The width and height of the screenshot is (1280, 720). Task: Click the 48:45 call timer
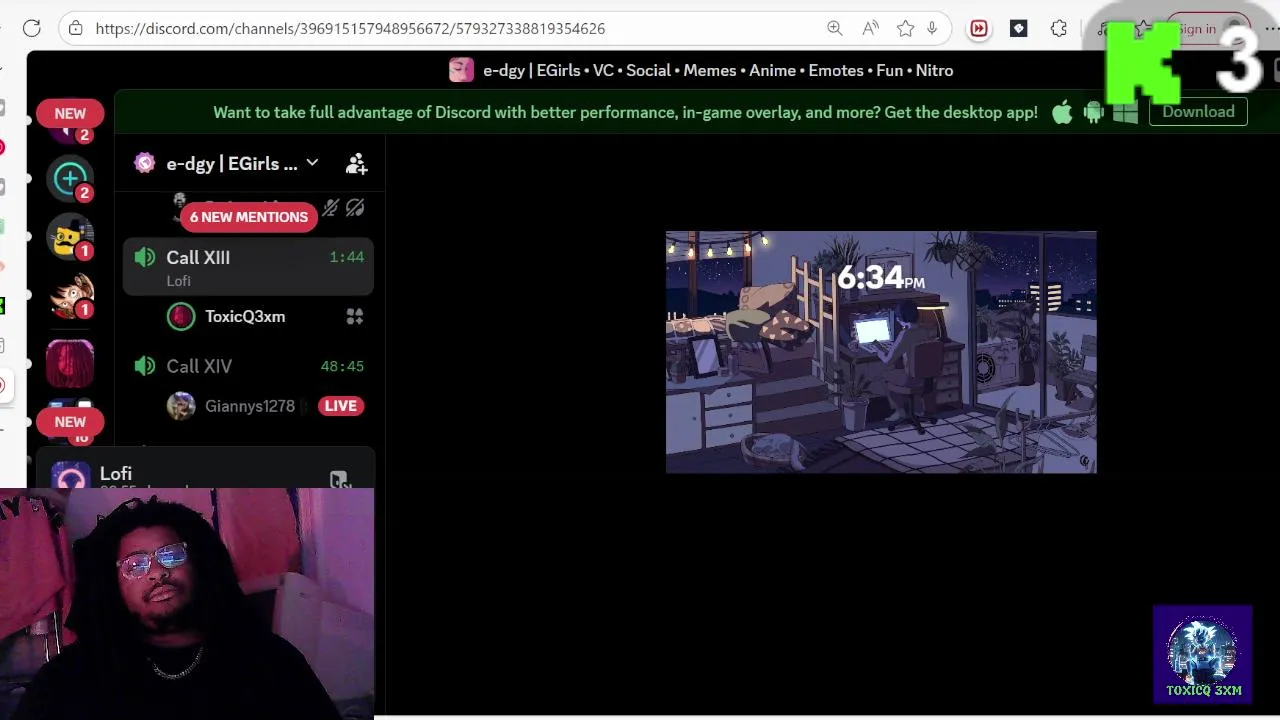pos(342,366)
